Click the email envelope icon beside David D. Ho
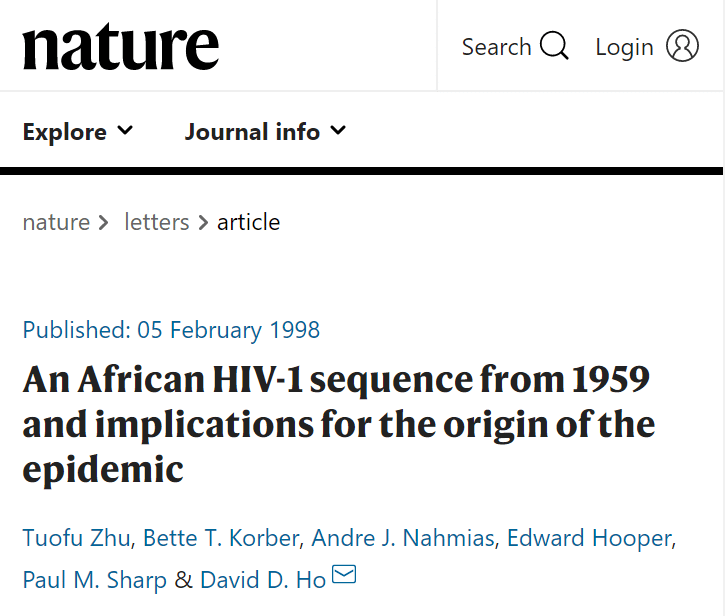The width and height of the screenshot is (725, 616). coord(343,574)
